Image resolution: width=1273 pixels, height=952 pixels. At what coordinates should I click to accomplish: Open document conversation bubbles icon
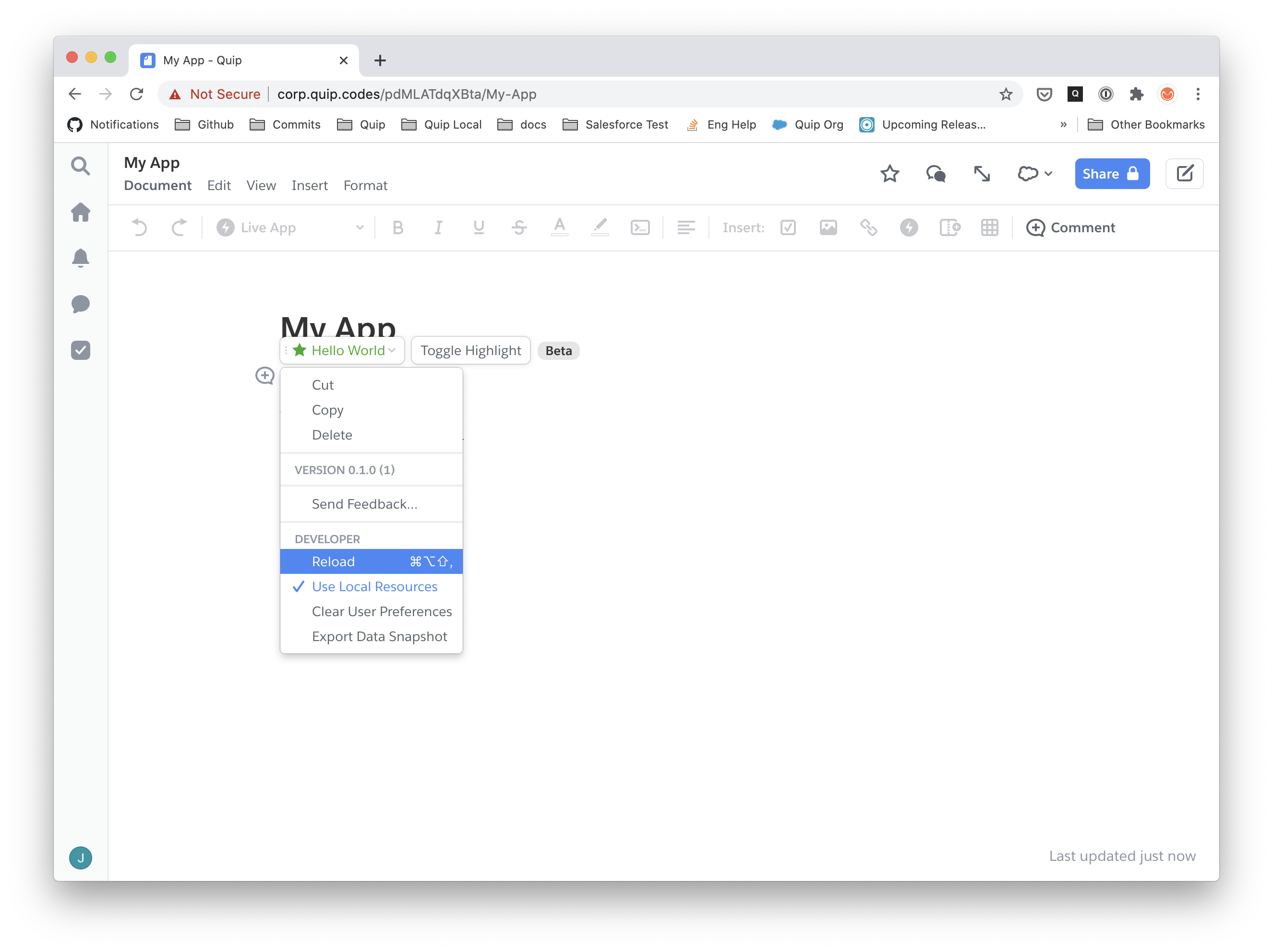point(936,174)
